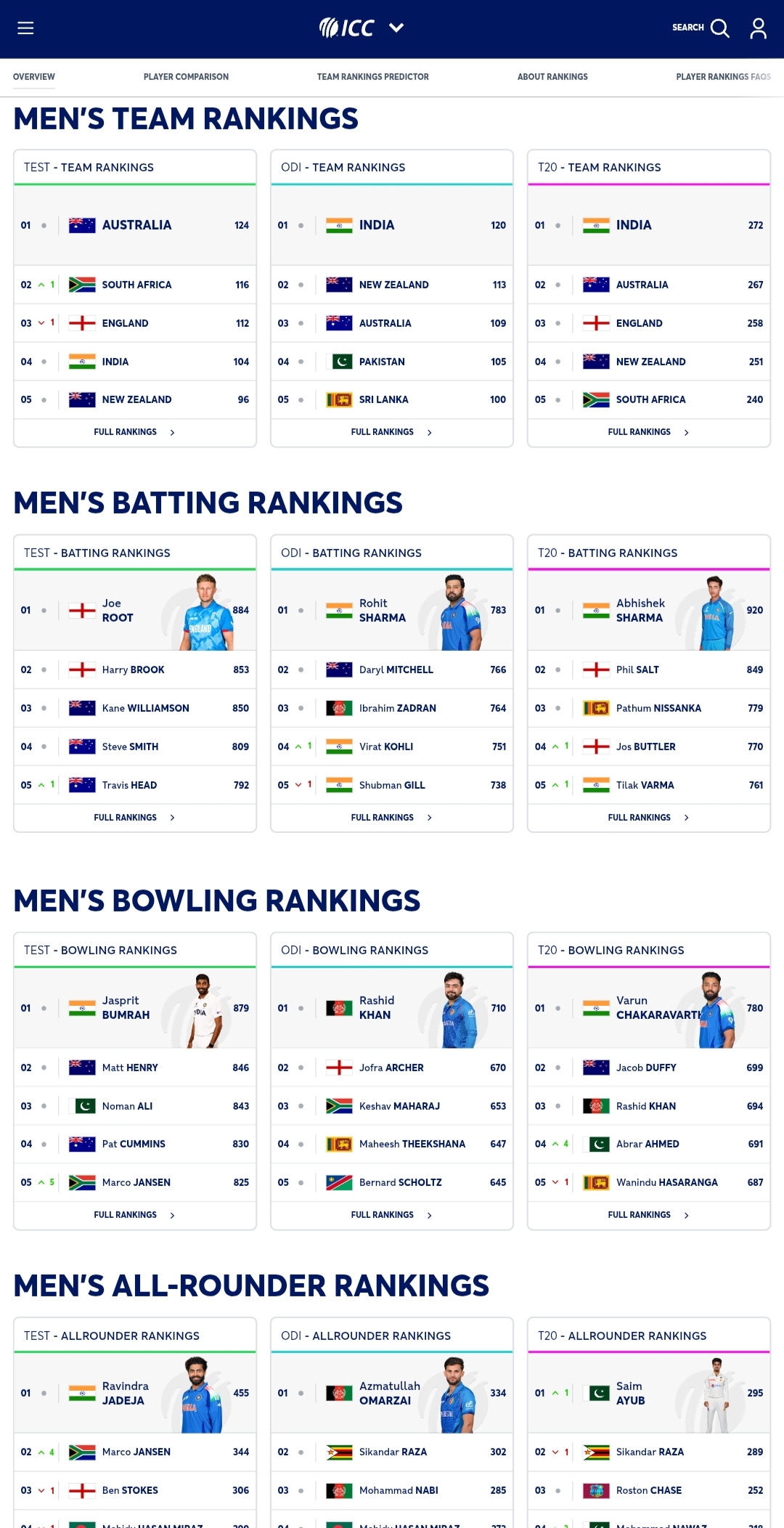The width and height of the screenshot is (784, 1528).
Task: Open the search magnifier icon
Action: point(719,28)
